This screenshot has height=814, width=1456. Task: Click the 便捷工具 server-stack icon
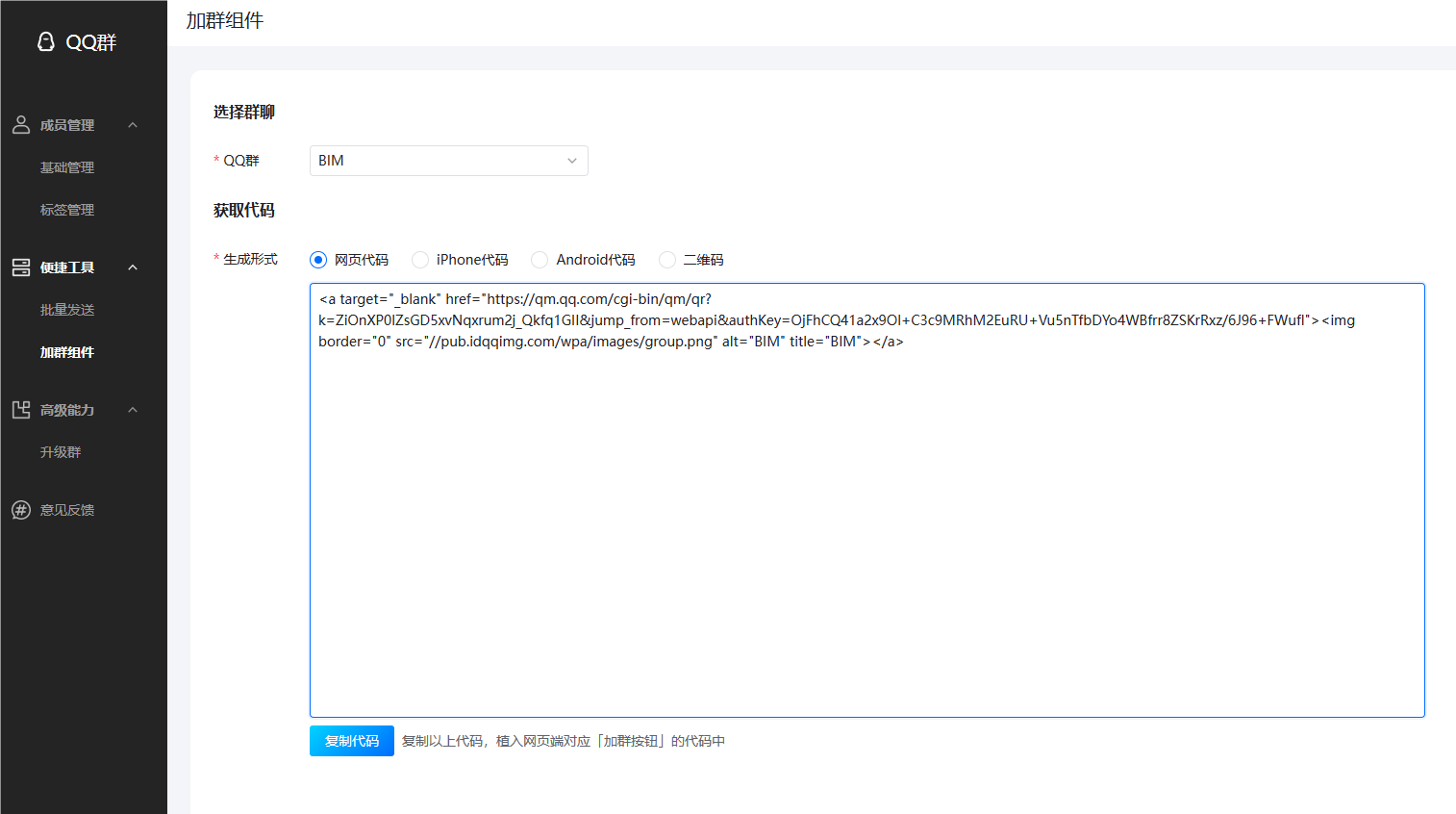(x=21, y=267)
